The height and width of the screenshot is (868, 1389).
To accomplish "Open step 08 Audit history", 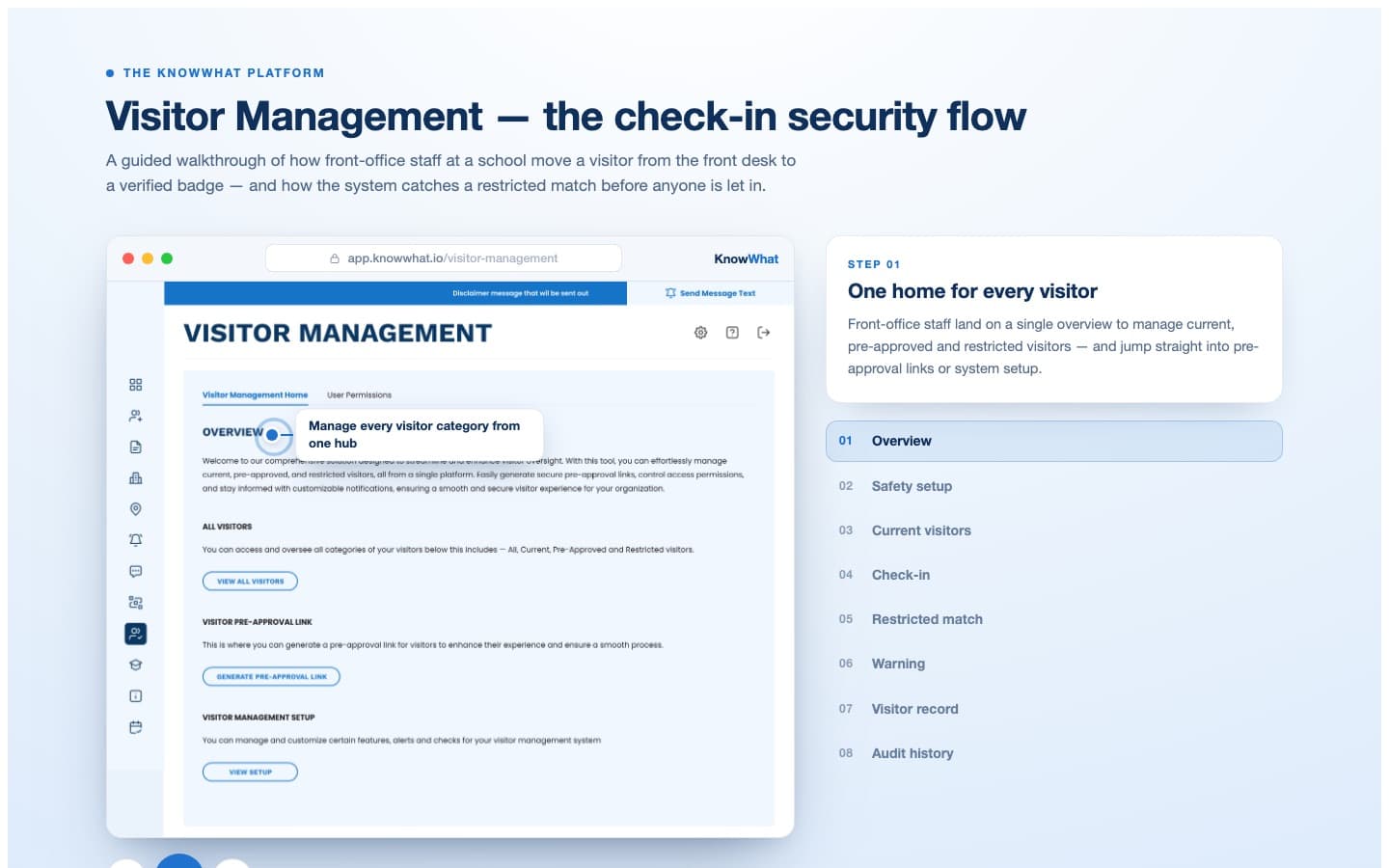I will point(1054,753).
